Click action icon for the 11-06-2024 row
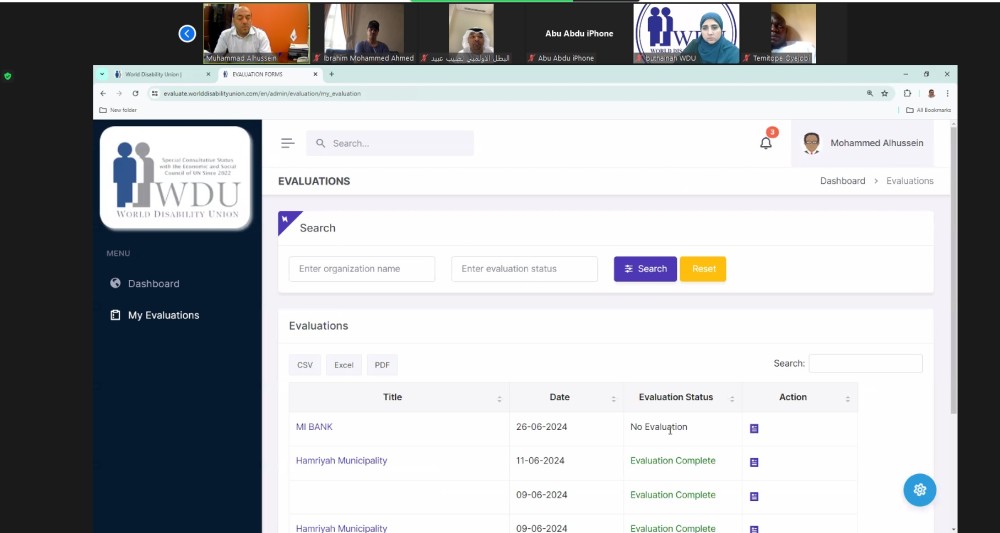This screenshot has height=533, width=1000. [754, 462]
